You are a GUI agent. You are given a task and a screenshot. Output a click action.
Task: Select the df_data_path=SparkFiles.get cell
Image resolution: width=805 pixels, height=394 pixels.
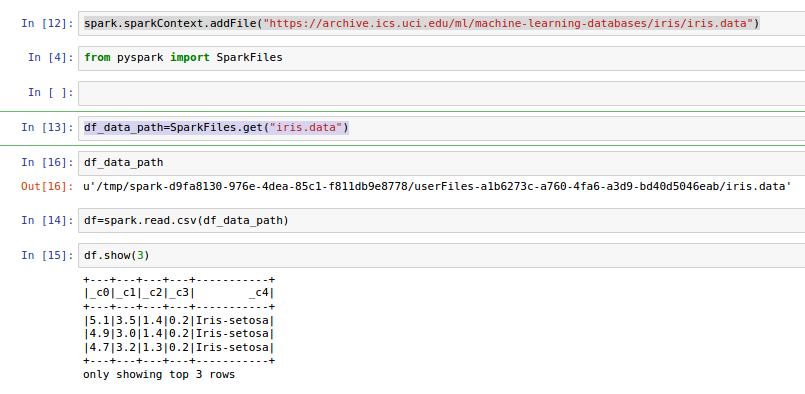(x=442, y=128)
